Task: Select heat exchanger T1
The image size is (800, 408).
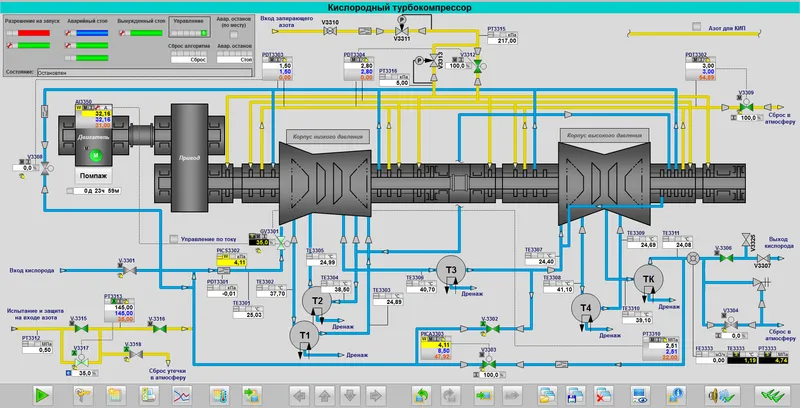Action: click(x=305, y=336)
